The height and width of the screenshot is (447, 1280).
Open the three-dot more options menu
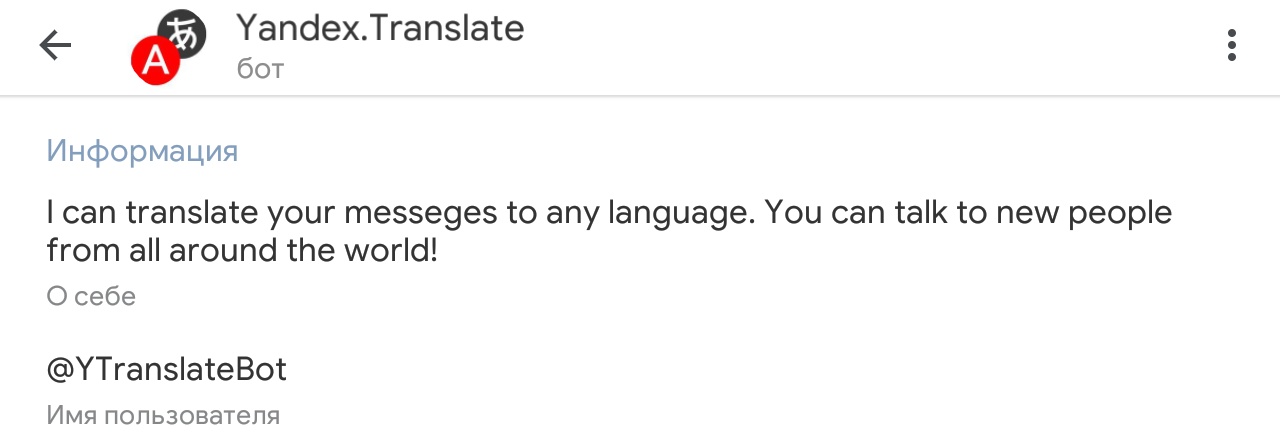pos(1231,45)
